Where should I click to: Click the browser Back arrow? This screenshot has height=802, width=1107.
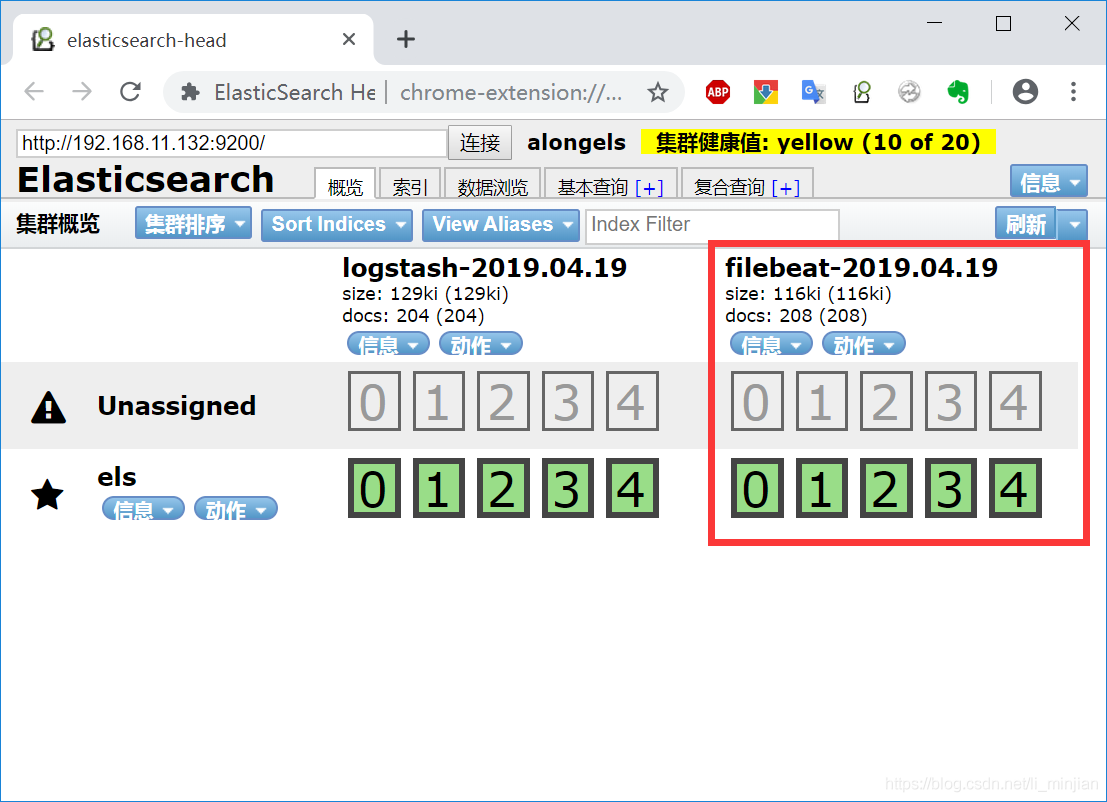34,92
